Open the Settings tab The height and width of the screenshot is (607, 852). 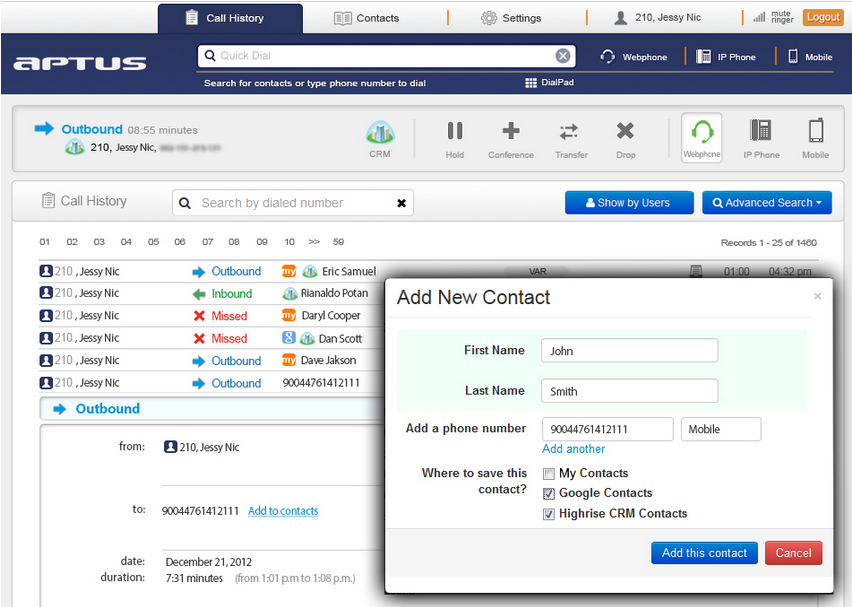coord(511,18)
